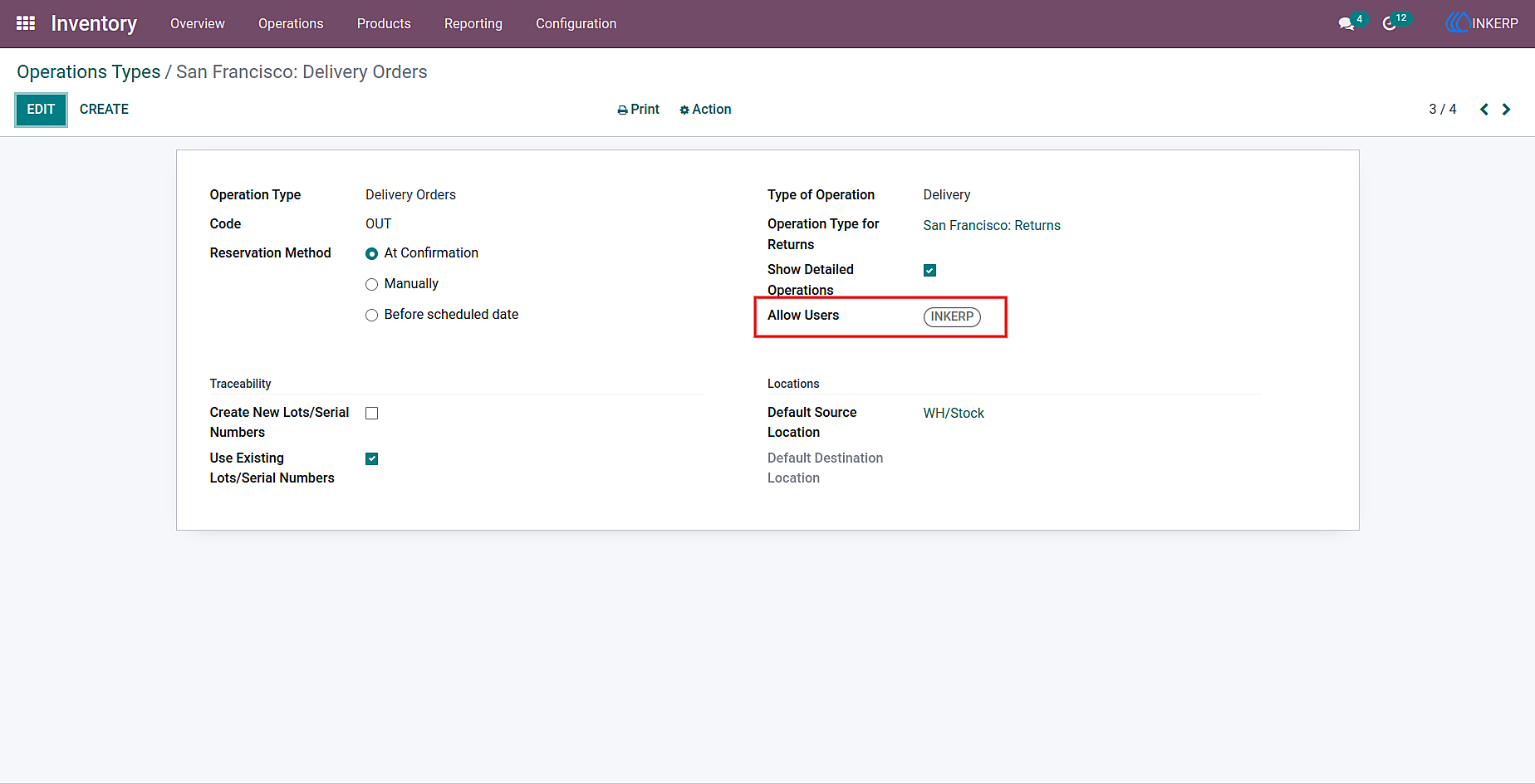Open the activities clock icon

click(x=1390, y=24)
